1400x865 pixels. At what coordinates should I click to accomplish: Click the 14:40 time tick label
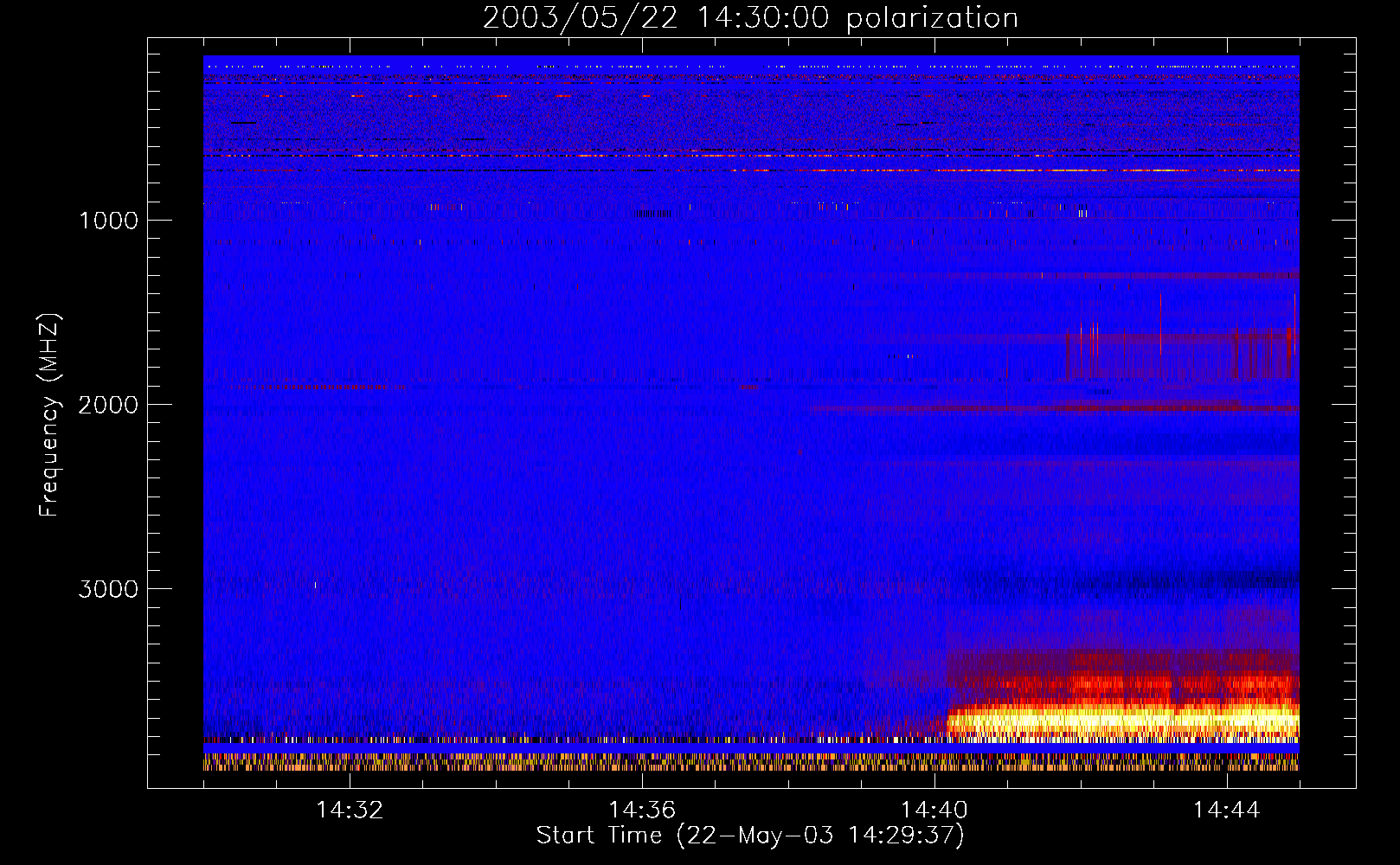point(934,811)
